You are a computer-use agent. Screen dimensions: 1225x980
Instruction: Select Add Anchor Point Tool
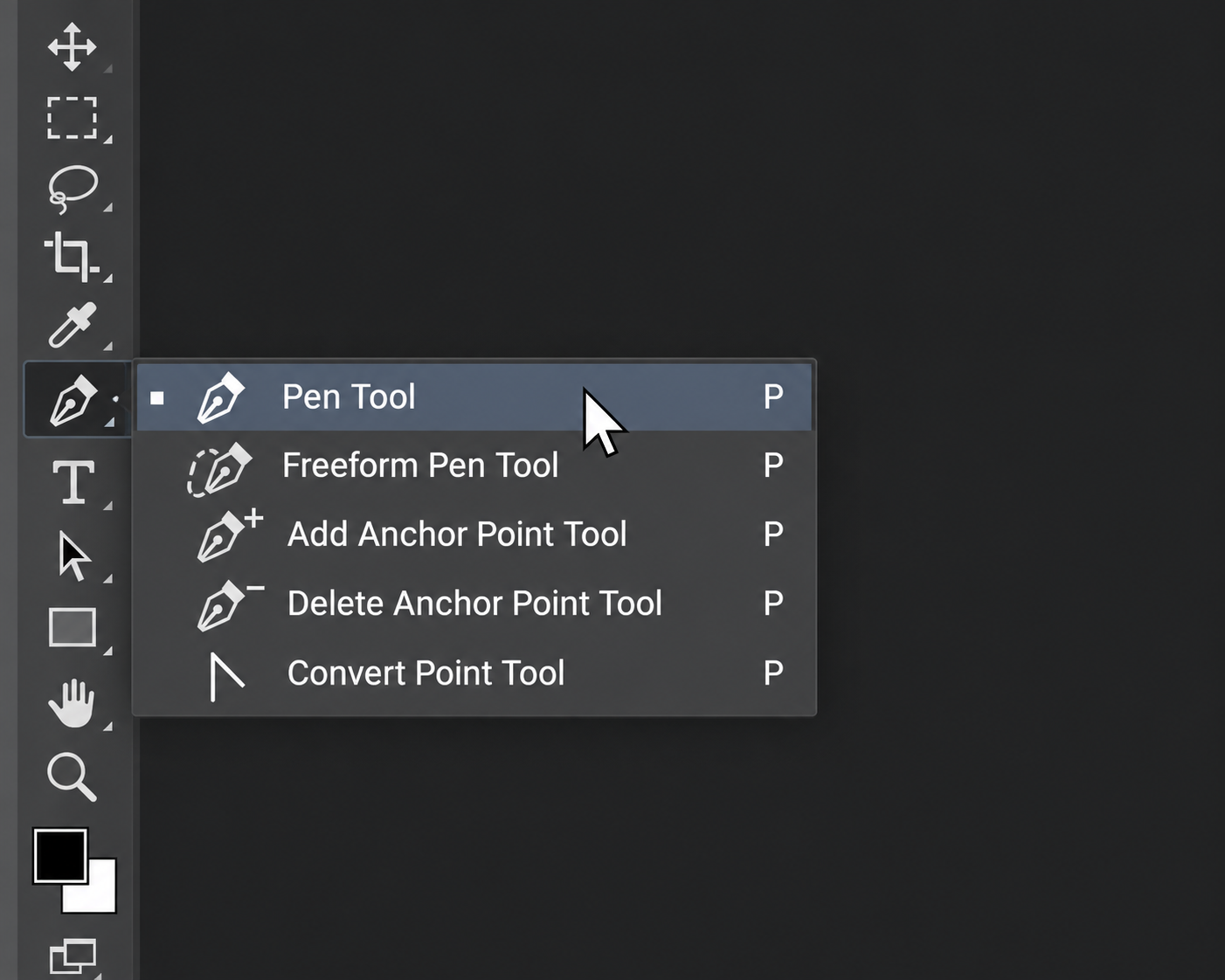point(474,535)
